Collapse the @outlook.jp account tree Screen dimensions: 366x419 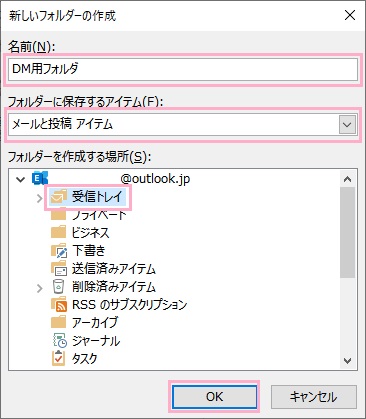click(x=21, y=179)
